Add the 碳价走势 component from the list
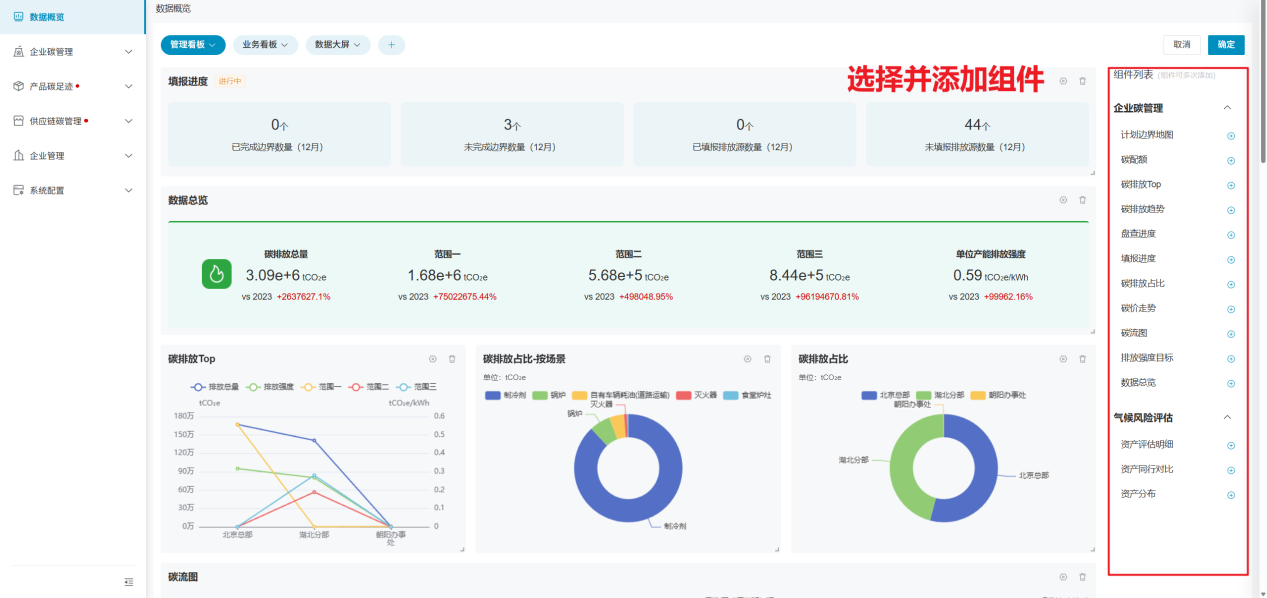 pyautogui.click(x=1231, y=309)
